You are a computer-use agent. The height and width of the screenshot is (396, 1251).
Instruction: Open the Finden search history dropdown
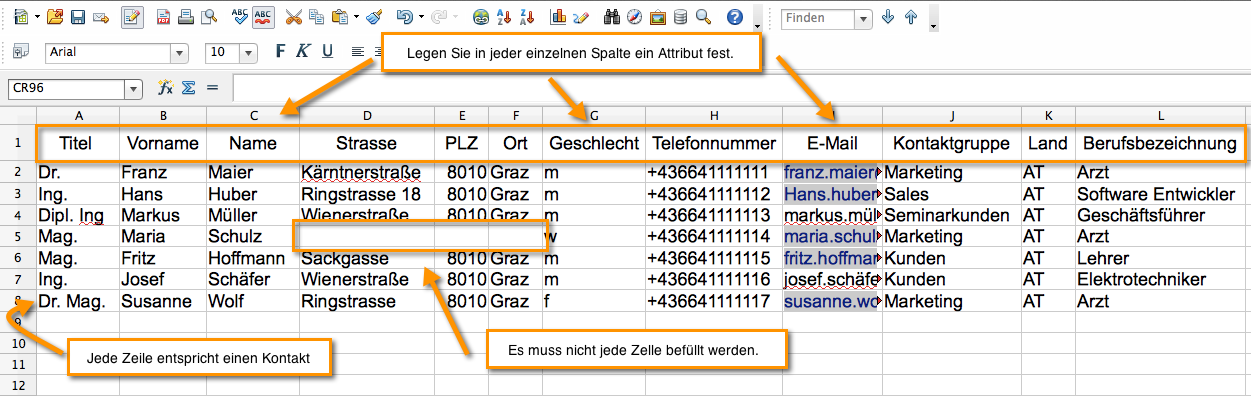[863, 19]
